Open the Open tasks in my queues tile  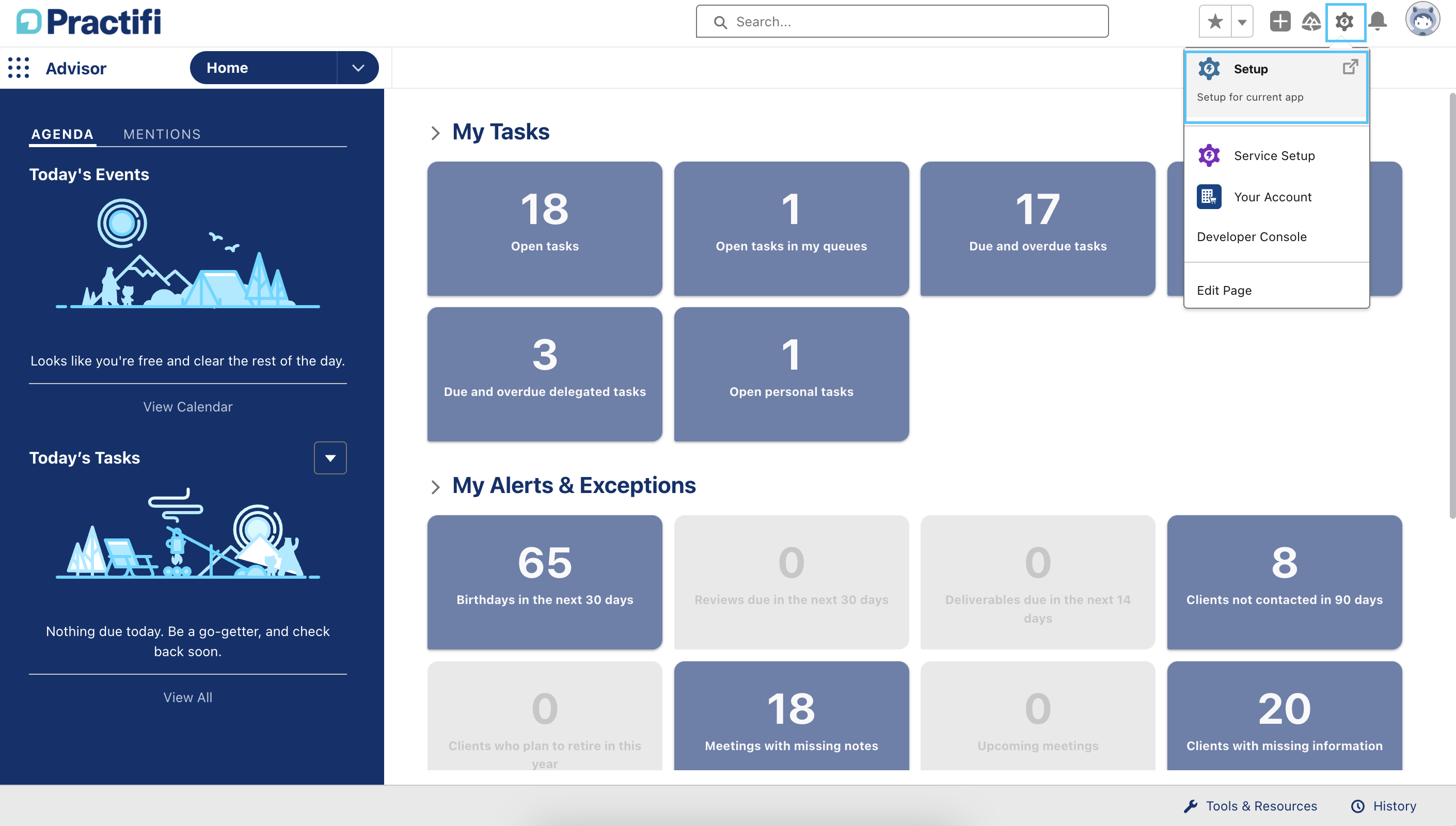[791, 229]
